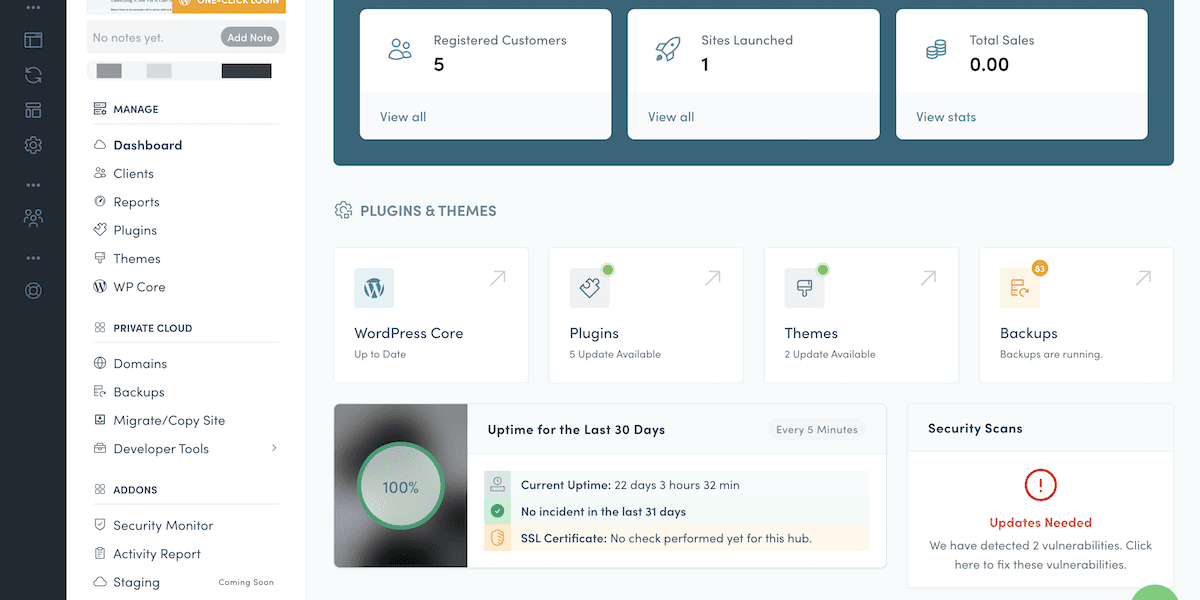
Task: Click the Domains globe icon in sidebar
Action: (x=100, y=363)
